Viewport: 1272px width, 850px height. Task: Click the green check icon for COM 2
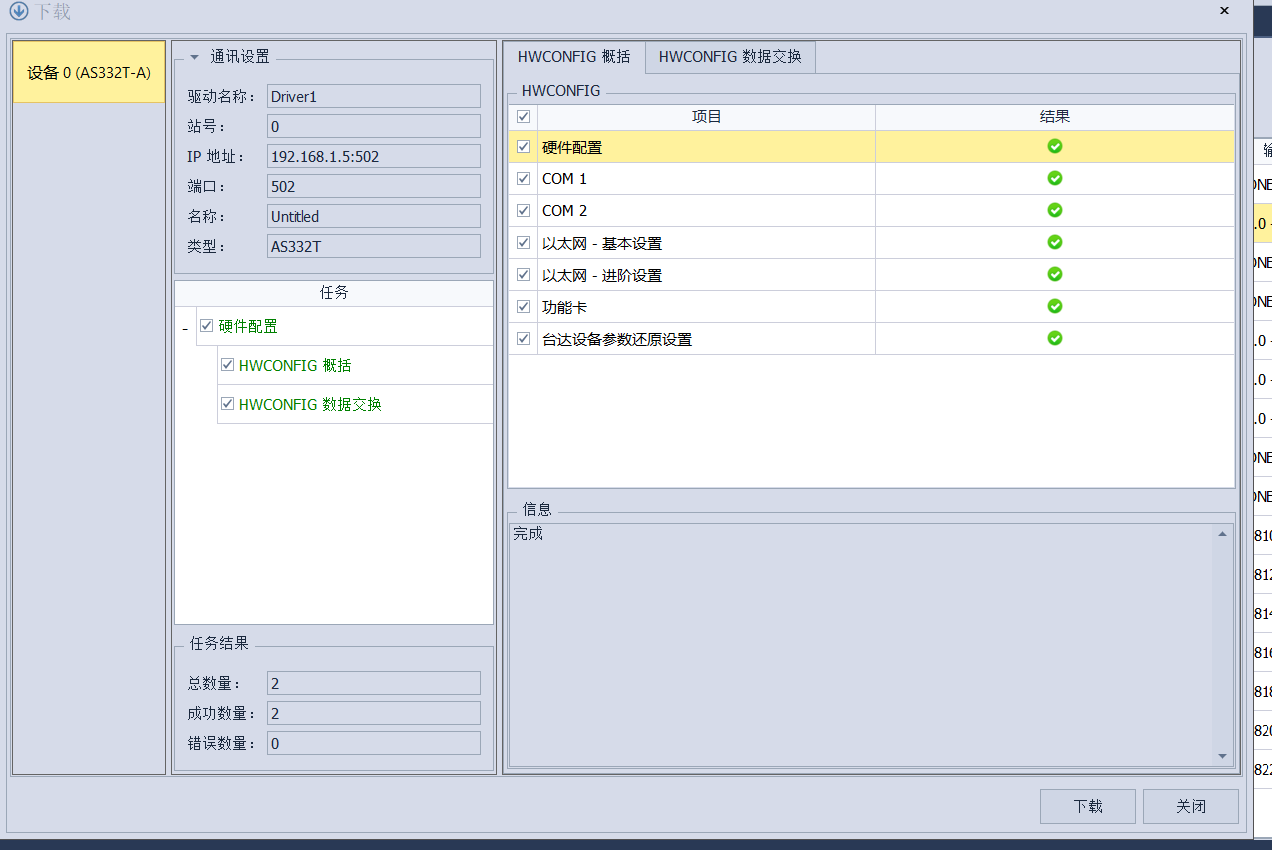click(1054, 210)
